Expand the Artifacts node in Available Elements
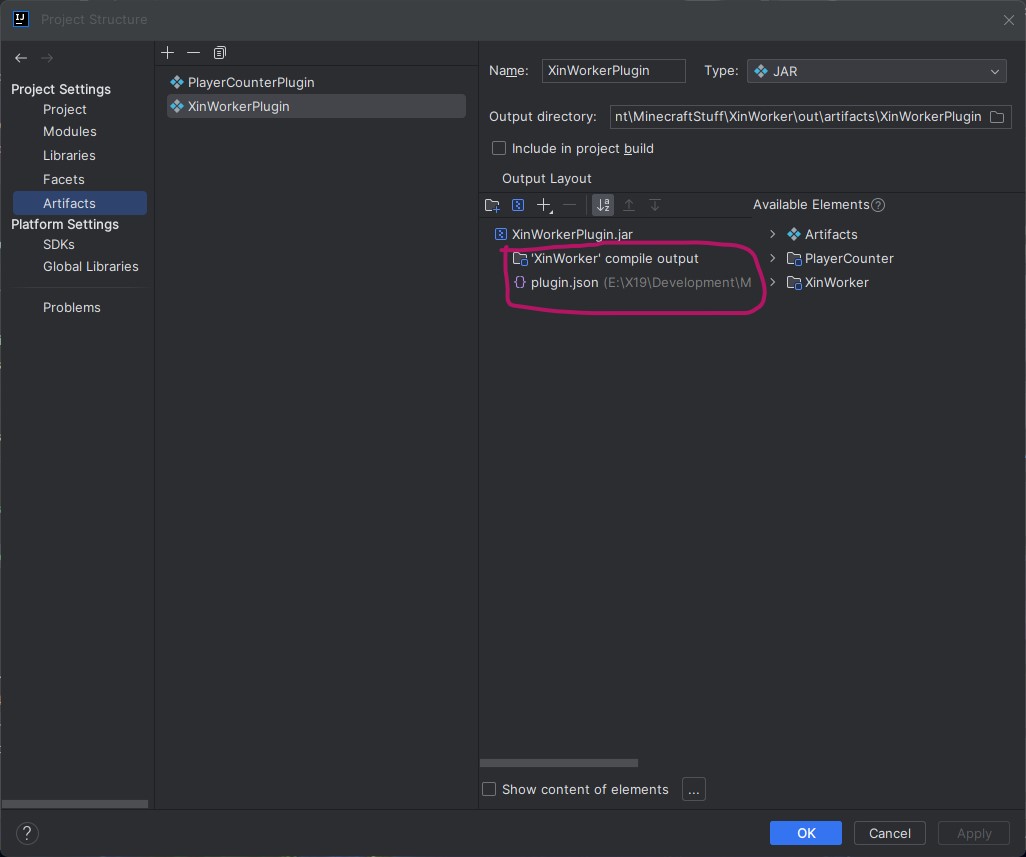The image size is (1026, 857). point(773,234)
